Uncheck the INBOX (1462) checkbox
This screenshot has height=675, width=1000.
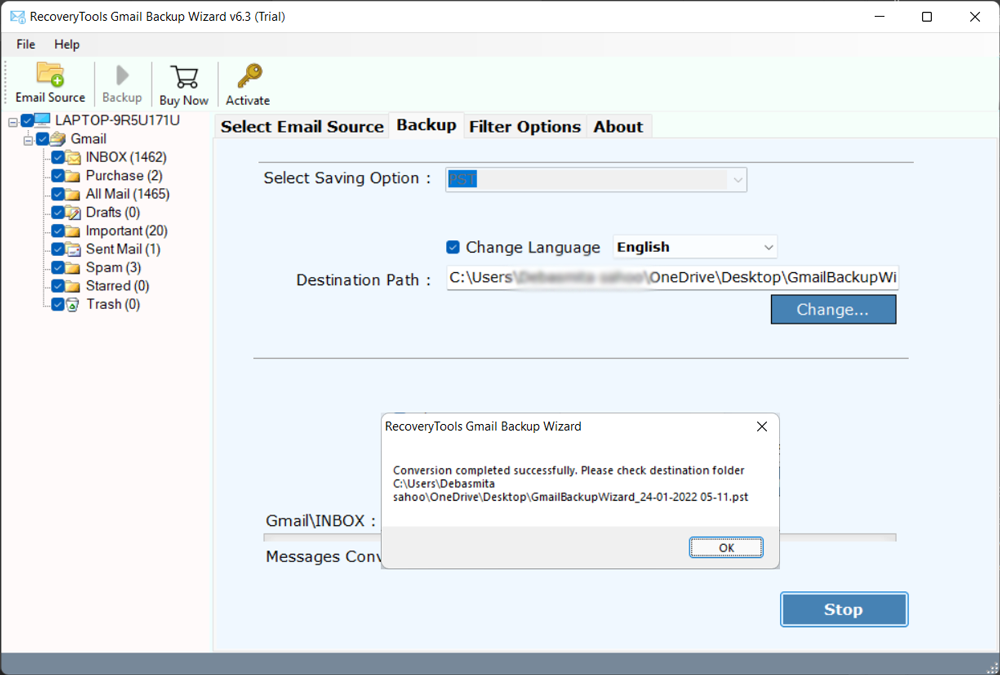click(58, 157)
